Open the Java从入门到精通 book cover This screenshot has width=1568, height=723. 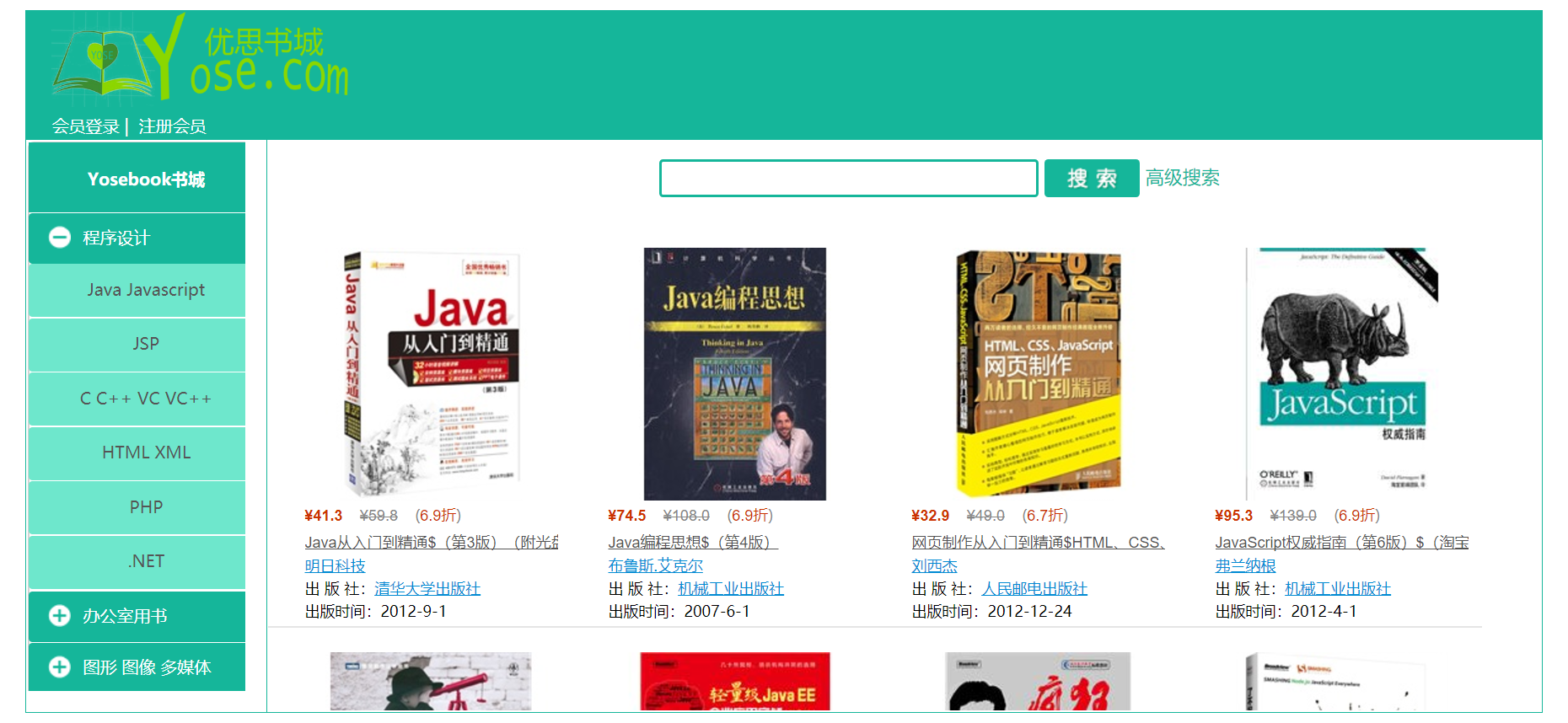(x=432, y=373)
